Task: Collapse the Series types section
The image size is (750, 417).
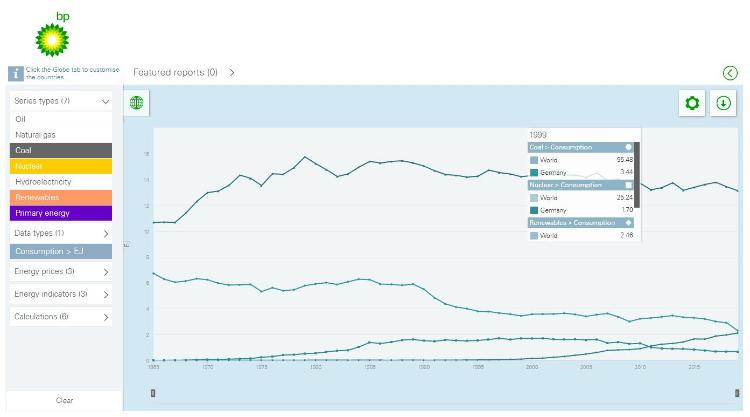Action: (x=105, y=101)
